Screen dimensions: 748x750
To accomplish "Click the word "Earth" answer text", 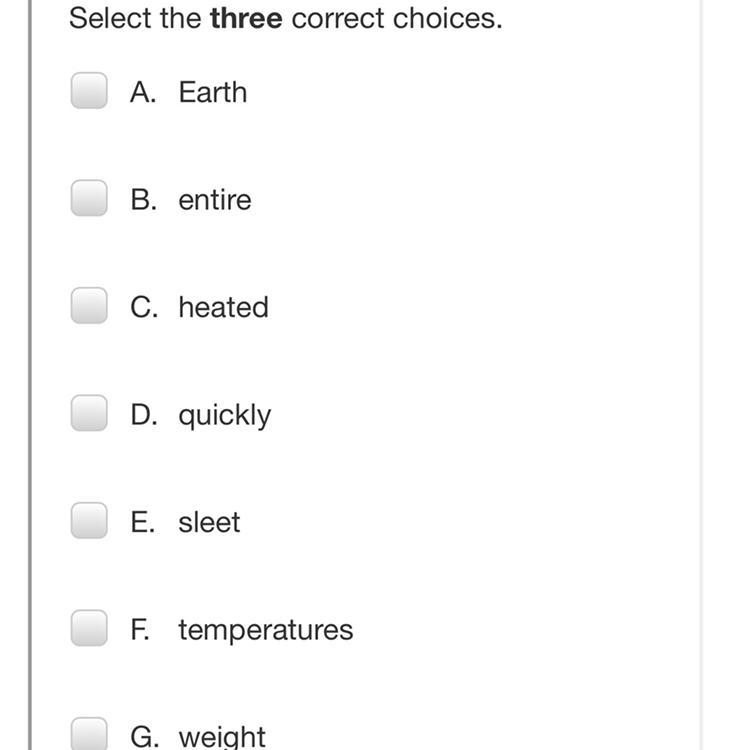I will pos(212,91).
